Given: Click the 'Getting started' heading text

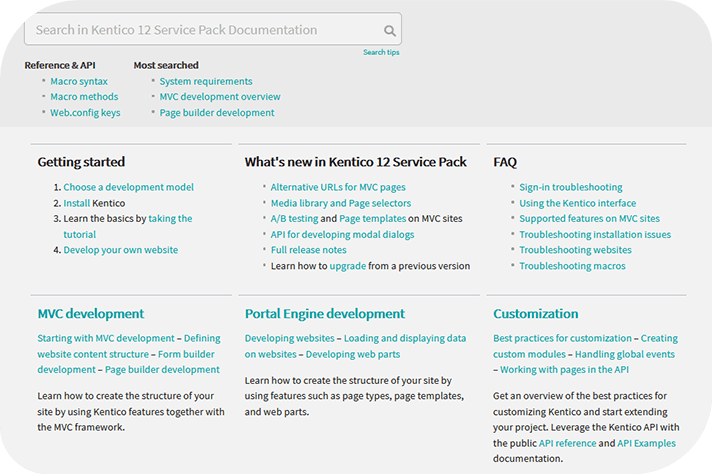Looking at the screenshot, I should (x=81, y=162).
